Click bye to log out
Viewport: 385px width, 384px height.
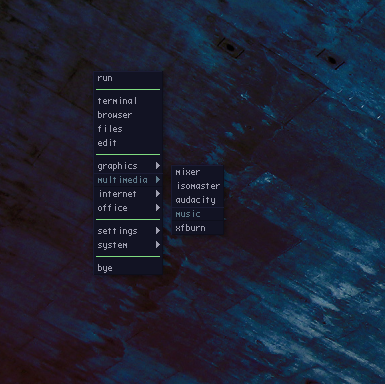pos(128,268)
